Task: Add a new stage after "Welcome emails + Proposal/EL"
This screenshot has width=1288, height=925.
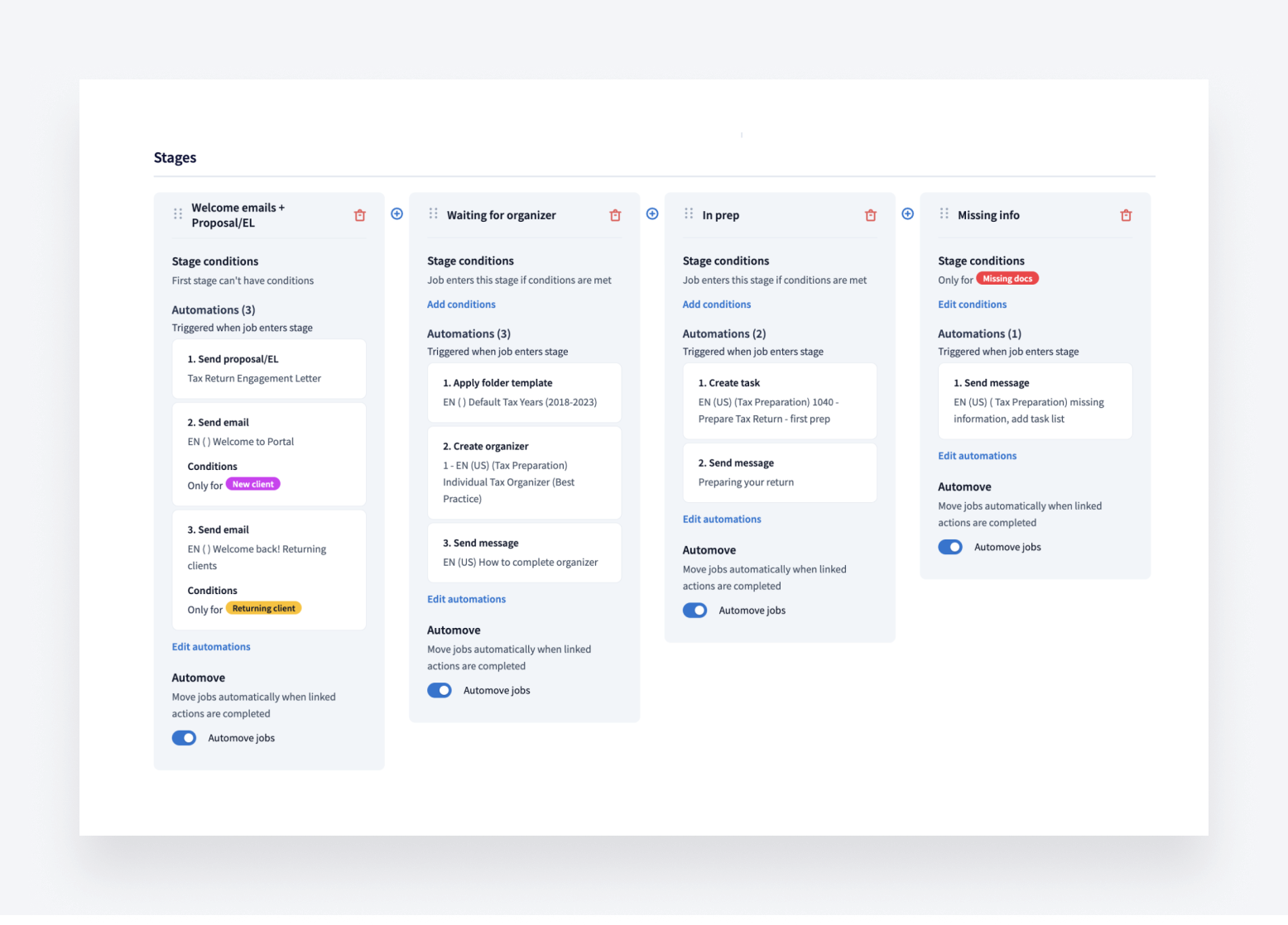Action: click(x=396, y=213)
